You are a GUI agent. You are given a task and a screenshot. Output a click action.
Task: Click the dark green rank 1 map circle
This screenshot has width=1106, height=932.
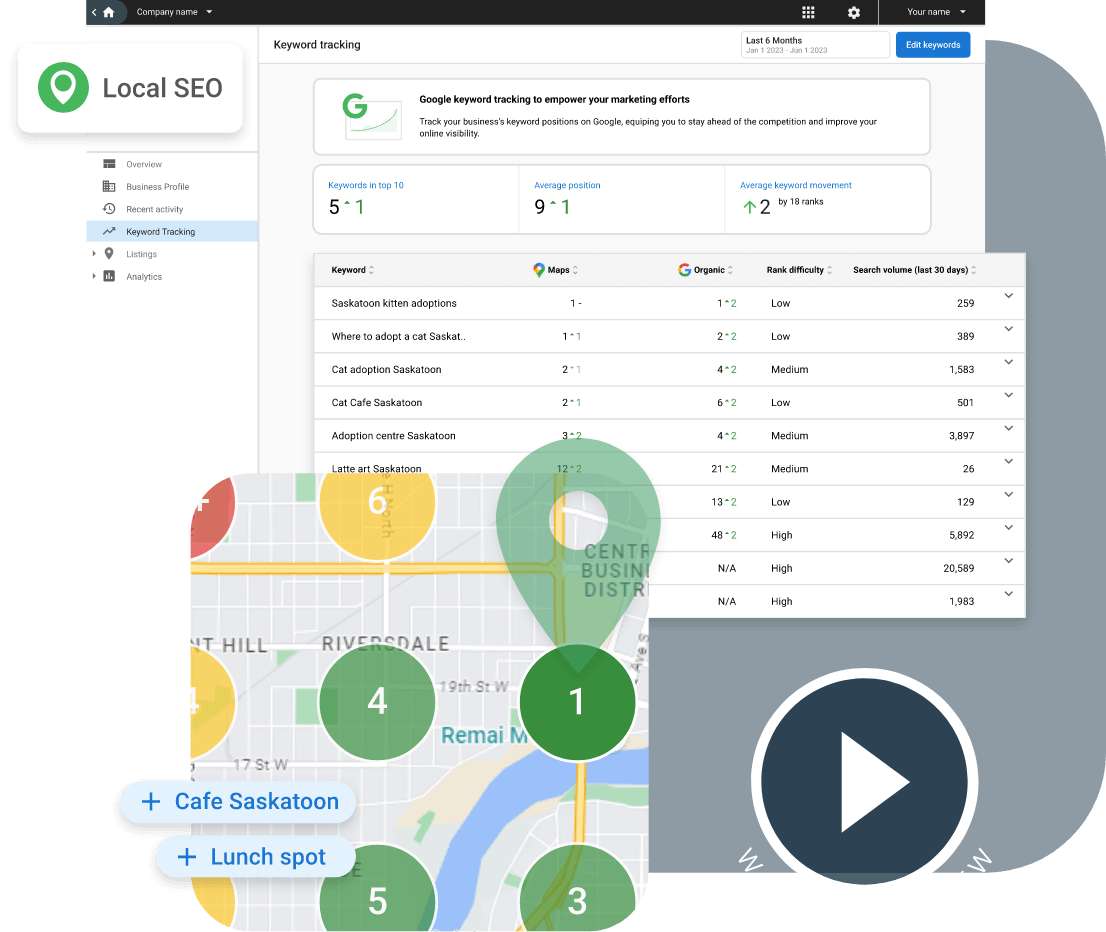point(577,702)
